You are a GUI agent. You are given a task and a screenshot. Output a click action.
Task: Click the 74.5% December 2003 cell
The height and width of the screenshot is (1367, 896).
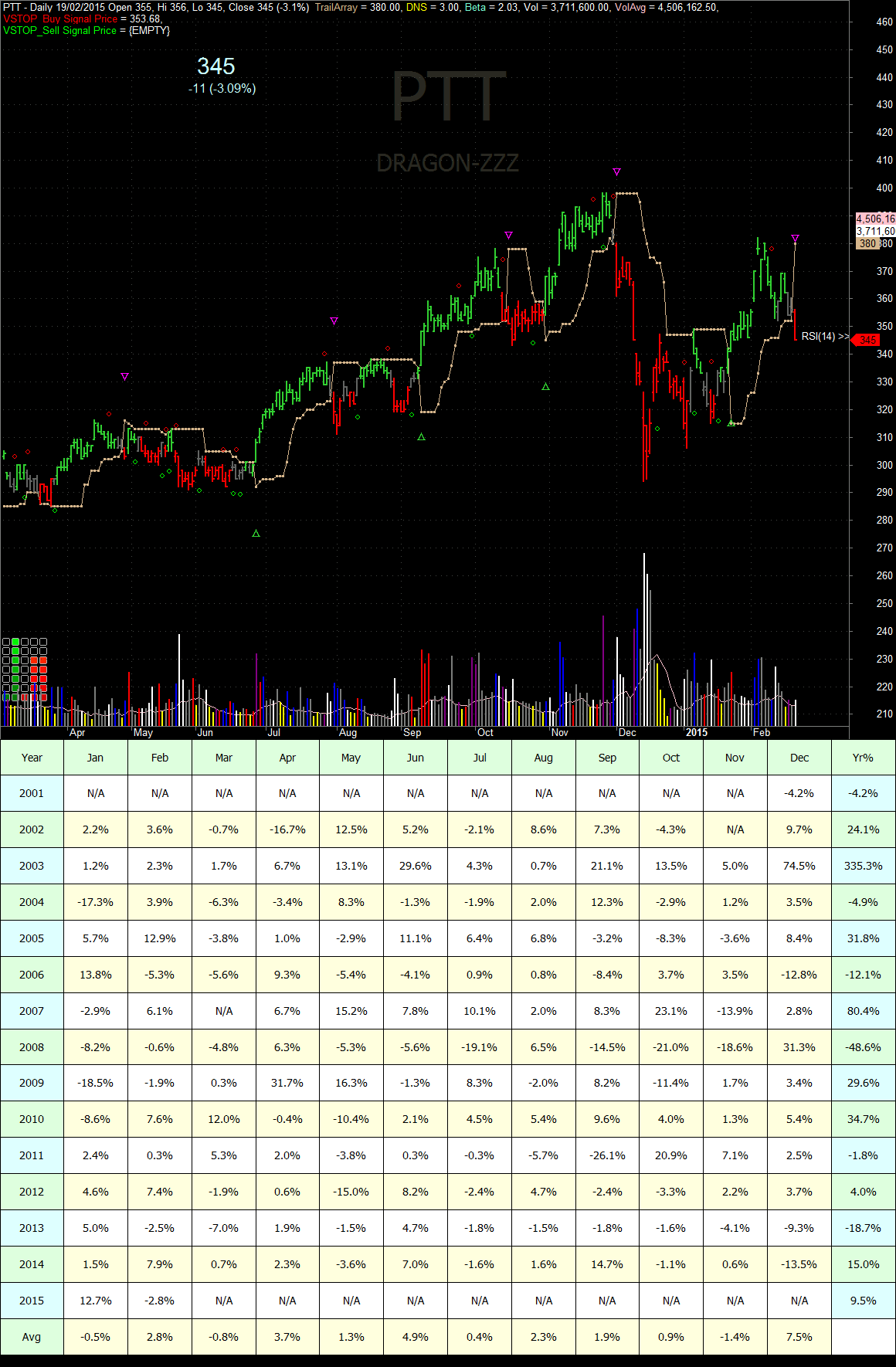[799, 866]
